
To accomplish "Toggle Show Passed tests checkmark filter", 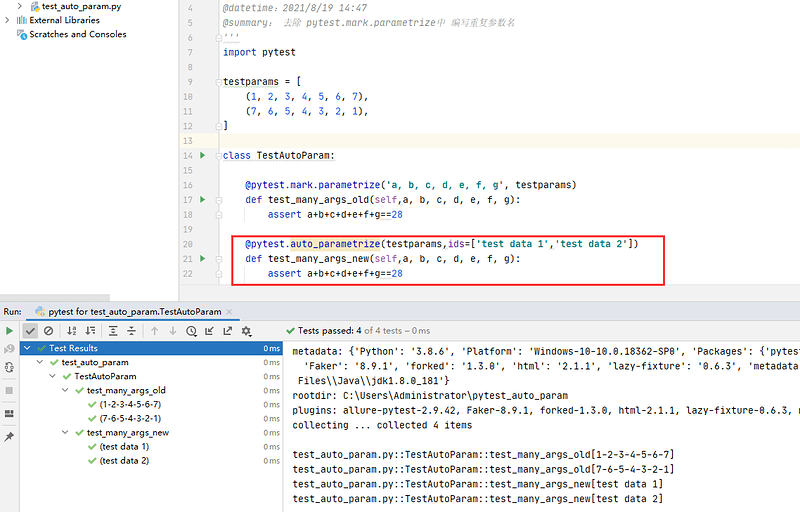I will coord(30,331).
